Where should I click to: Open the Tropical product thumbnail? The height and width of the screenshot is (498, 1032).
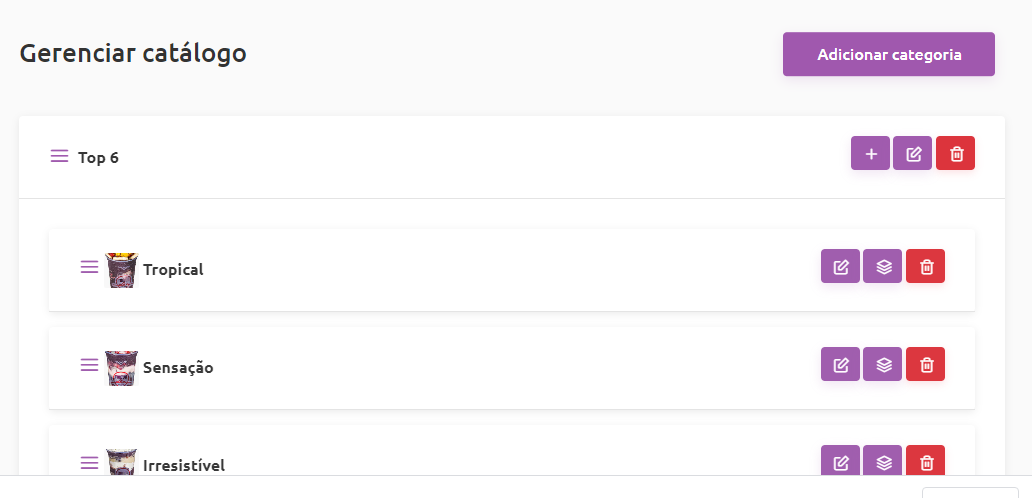[x=122, y=270]
